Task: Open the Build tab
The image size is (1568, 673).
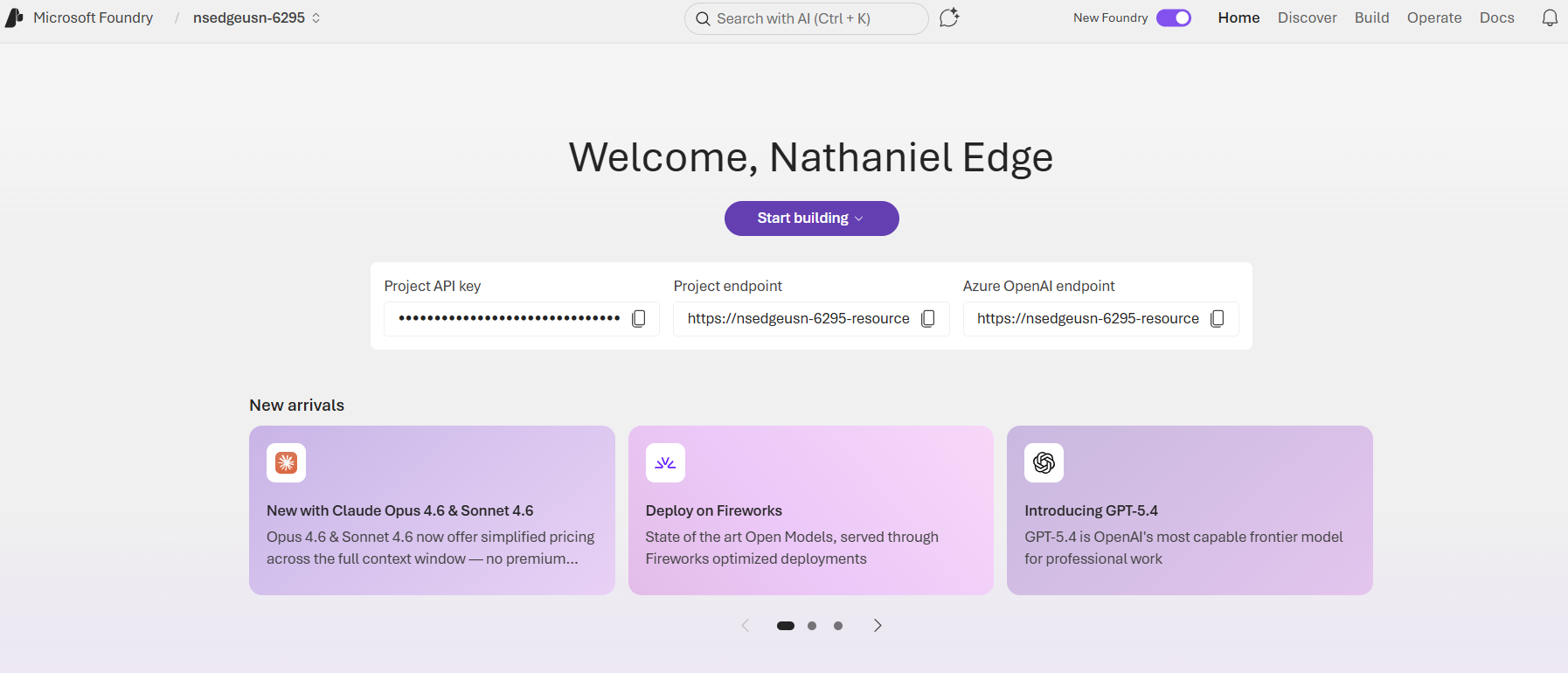Action: tap(1372, 17)
